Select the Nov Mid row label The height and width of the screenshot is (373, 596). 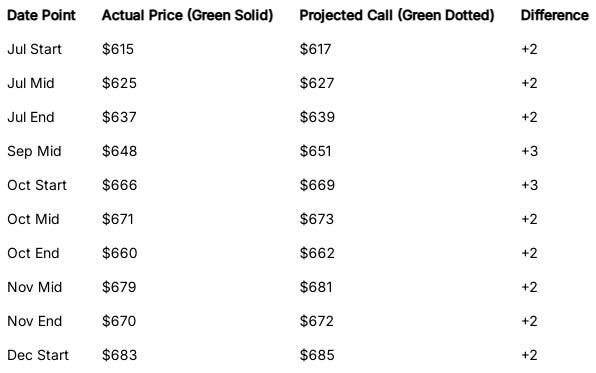coord(35,287)
